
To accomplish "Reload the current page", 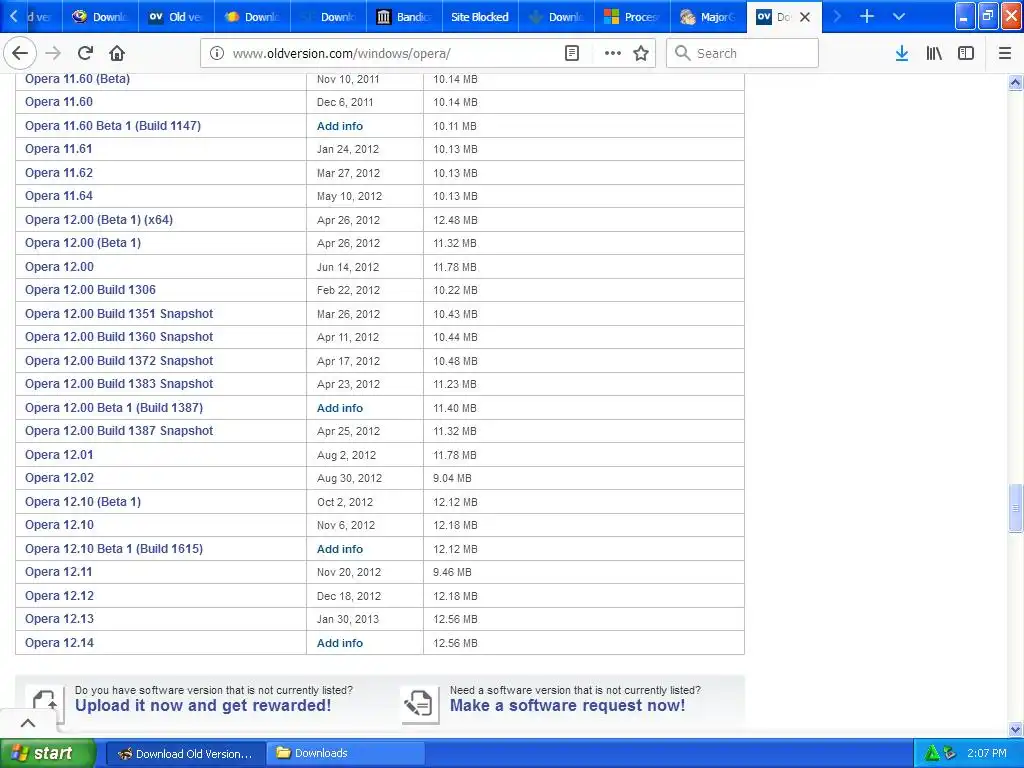I will pos(85,54).
